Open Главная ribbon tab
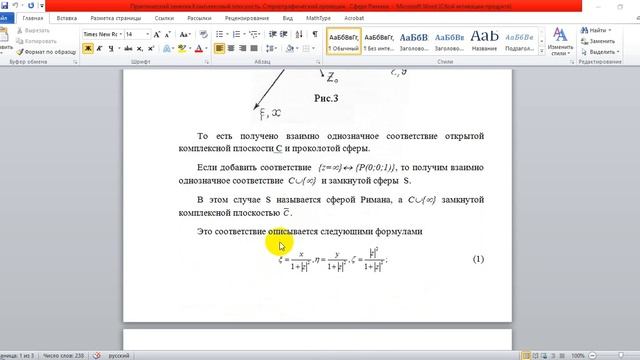The width and height of the screenshot is (640, 360). 33,18
